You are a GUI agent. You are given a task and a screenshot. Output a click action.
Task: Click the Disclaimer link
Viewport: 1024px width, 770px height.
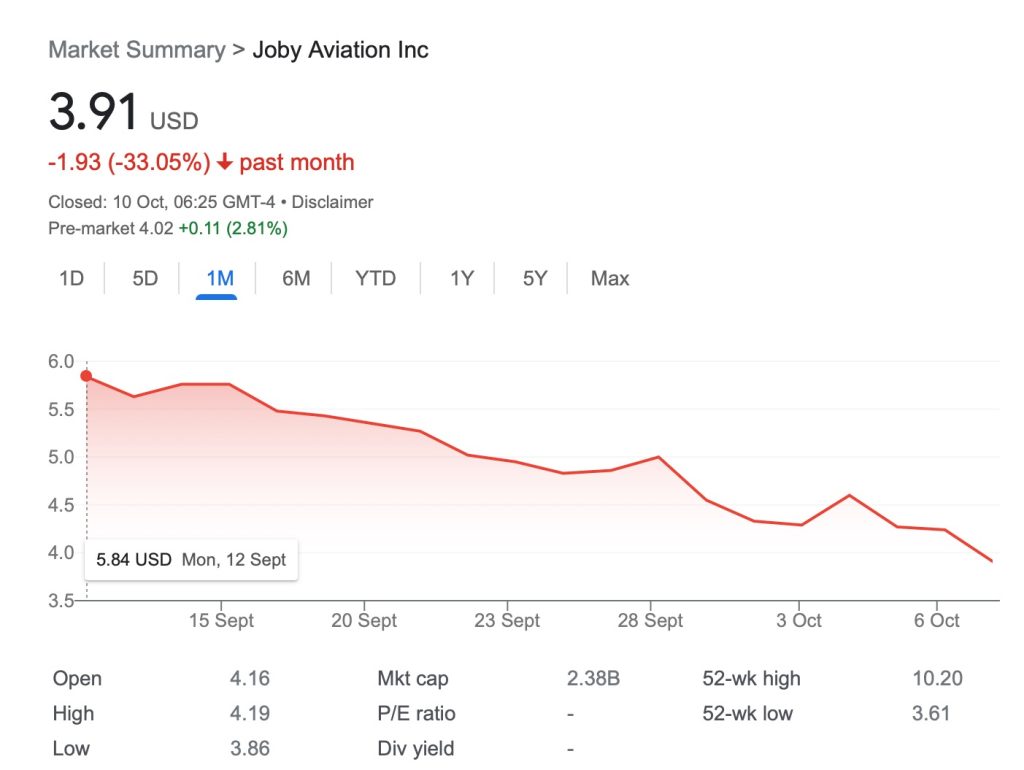[332, 202]
